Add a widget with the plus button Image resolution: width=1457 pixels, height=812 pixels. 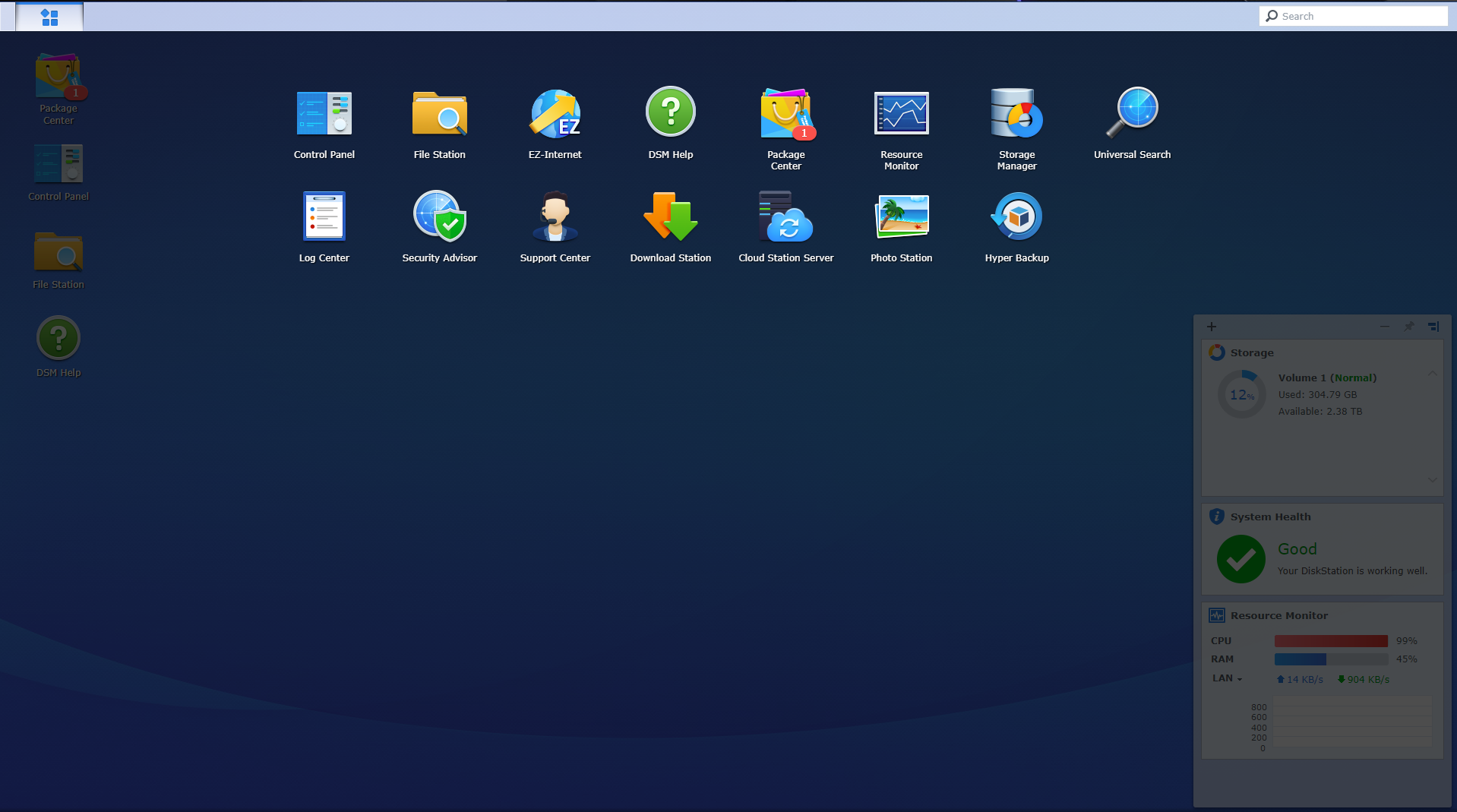tap(1212, 327)
